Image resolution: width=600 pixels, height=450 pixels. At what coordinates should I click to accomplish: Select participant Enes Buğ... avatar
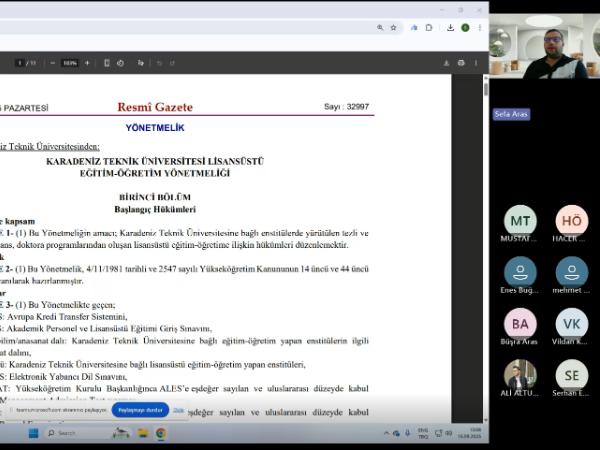(x=520, y=272)
